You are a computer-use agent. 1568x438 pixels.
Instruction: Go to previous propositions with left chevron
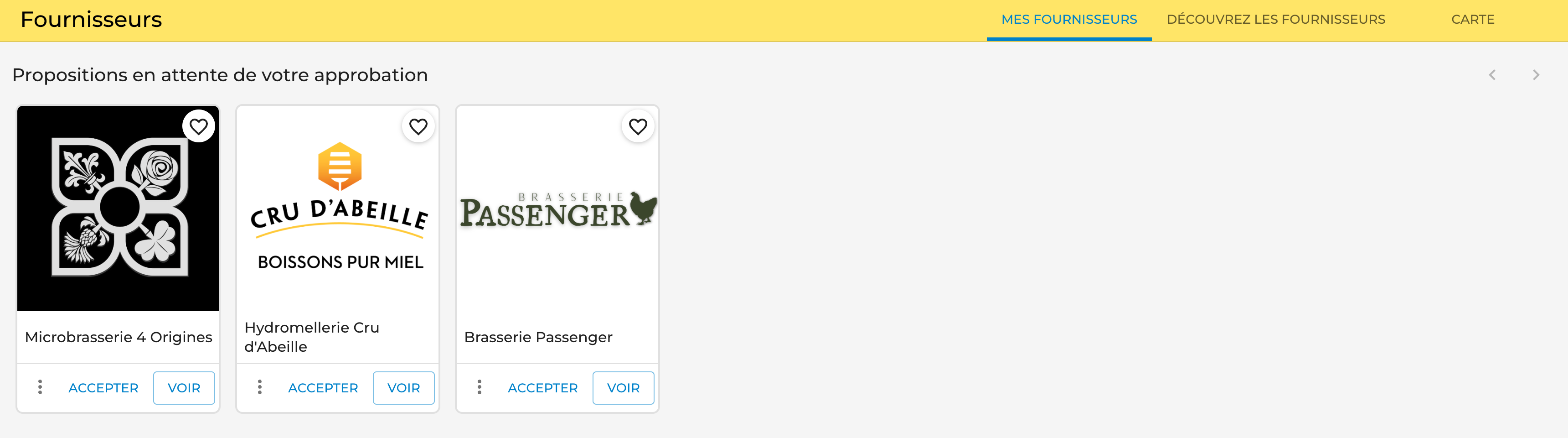pos(1492,75)
